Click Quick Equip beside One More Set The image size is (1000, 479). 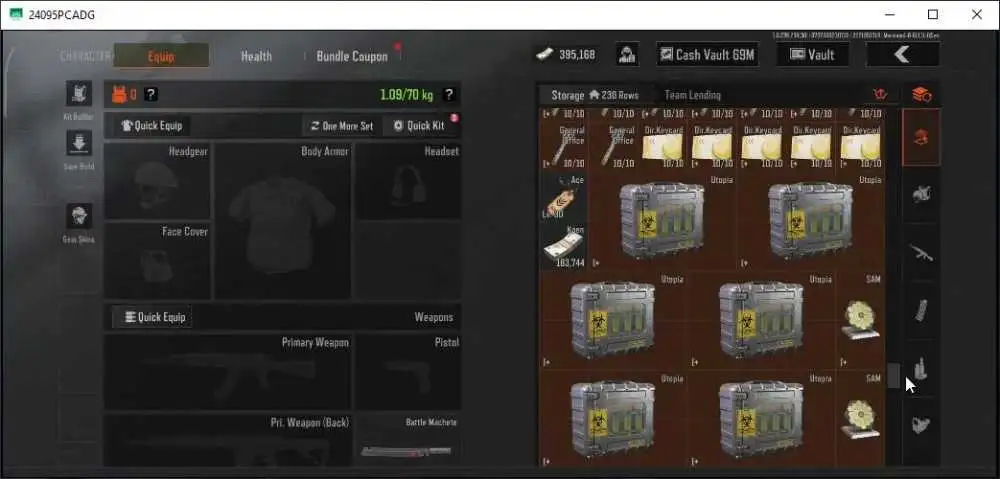pos(152,126)
